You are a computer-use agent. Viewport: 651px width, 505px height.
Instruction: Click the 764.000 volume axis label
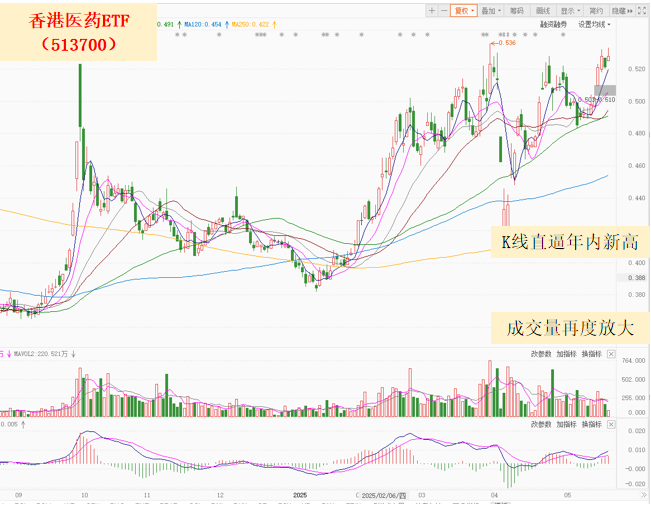pyautogui.click(x=634, y=360)
